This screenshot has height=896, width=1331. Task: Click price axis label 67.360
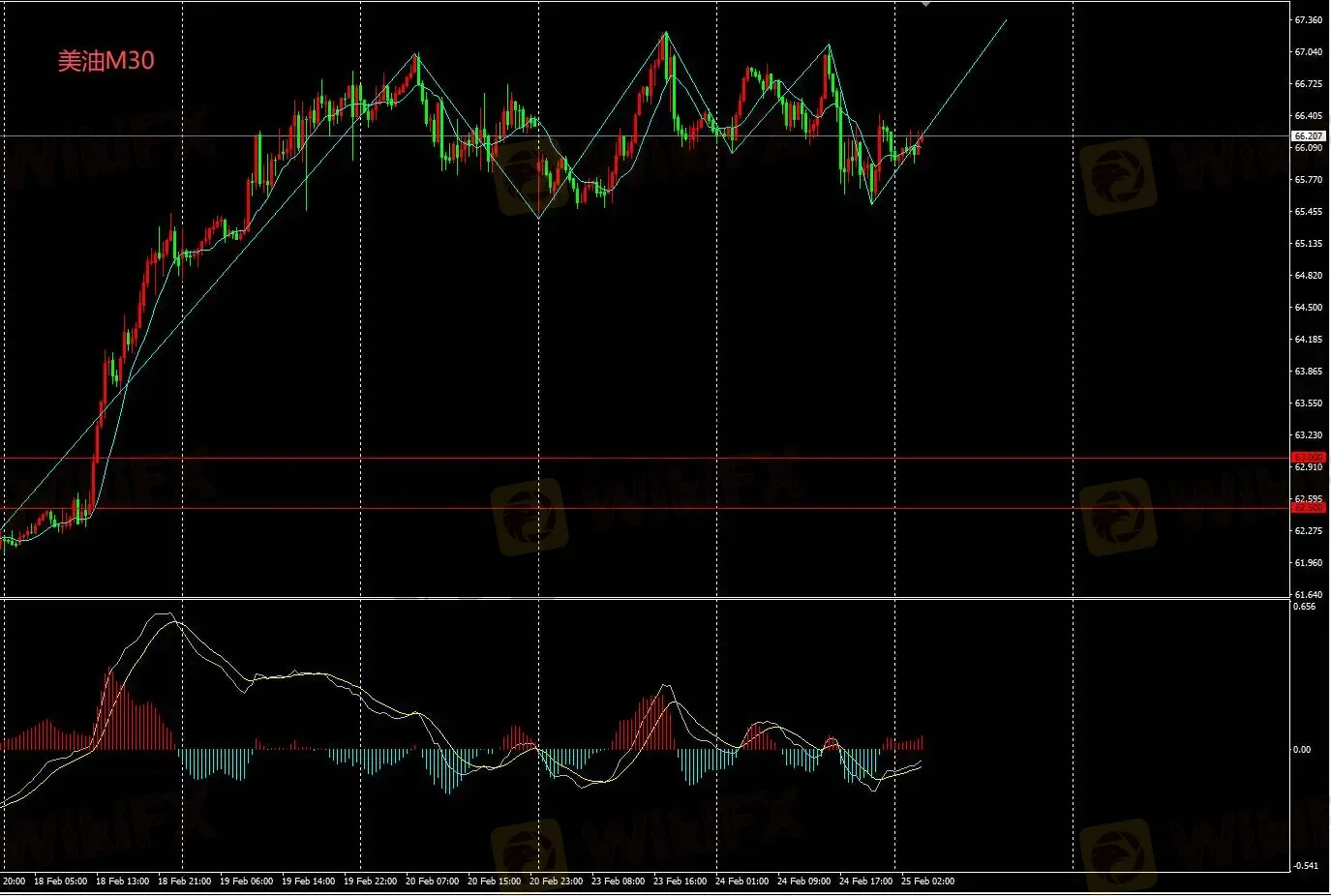(x=1309, y=20)
